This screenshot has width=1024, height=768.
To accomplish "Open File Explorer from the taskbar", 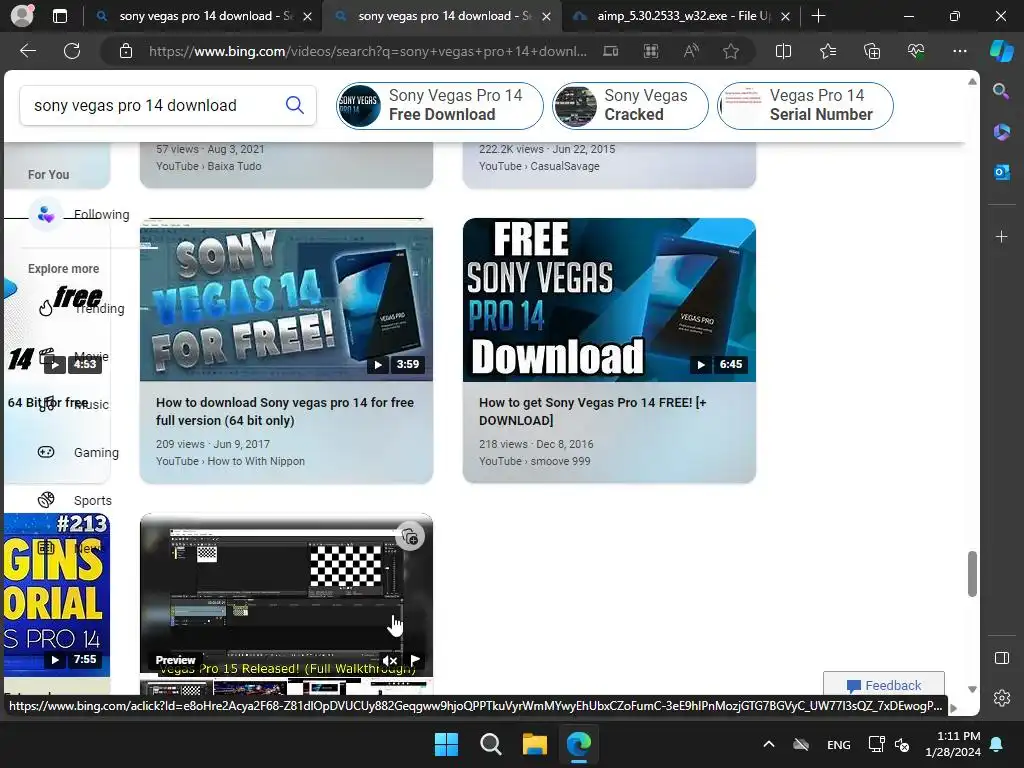I will [x=534, y=744].
